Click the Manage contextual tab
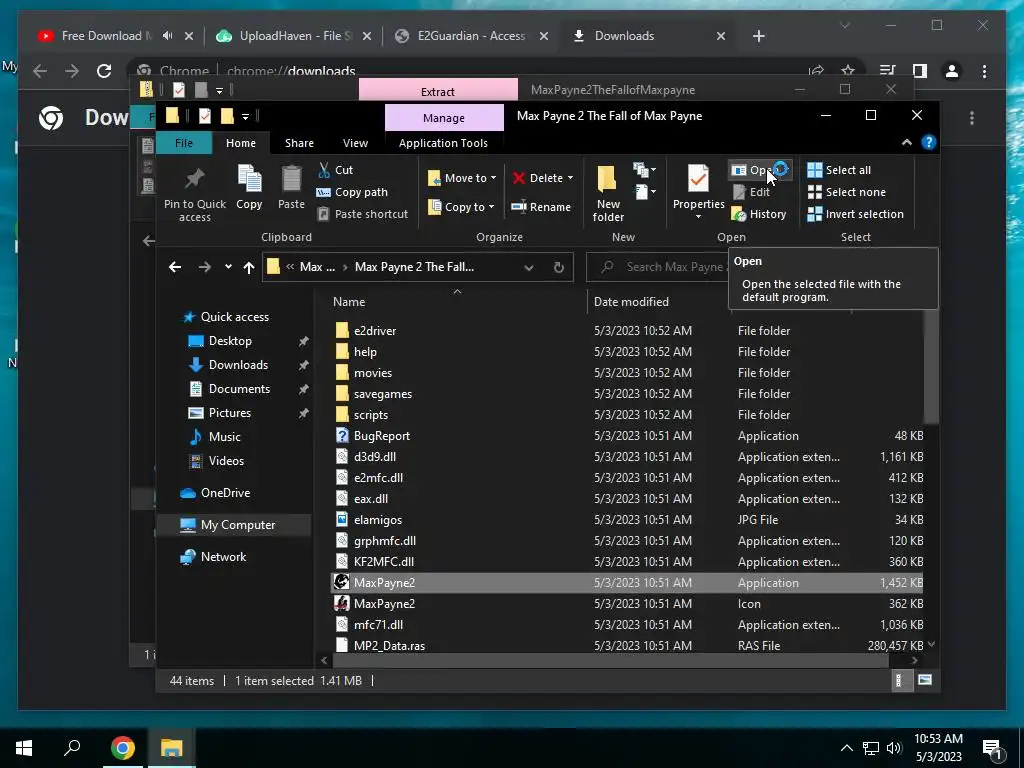1024x768 pixels. click(444, 118)
